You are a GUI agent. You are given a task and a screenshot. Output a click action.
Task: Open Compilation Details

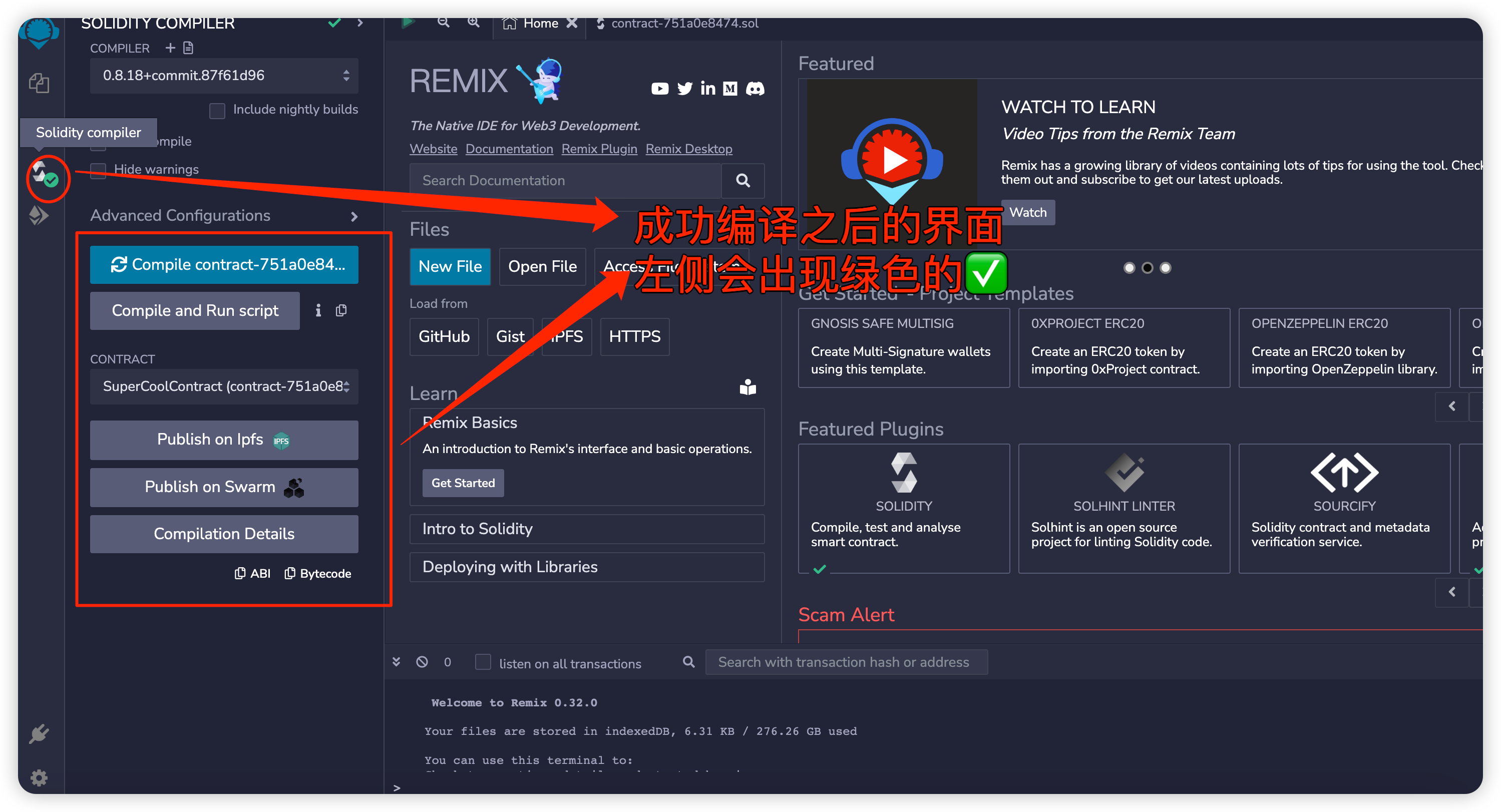click(x=224, y=534)
